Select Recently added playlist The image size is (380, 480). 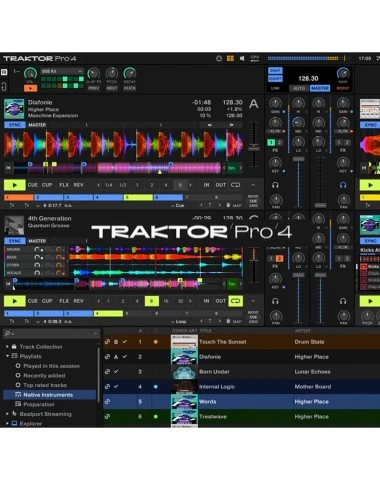point(44,375)
